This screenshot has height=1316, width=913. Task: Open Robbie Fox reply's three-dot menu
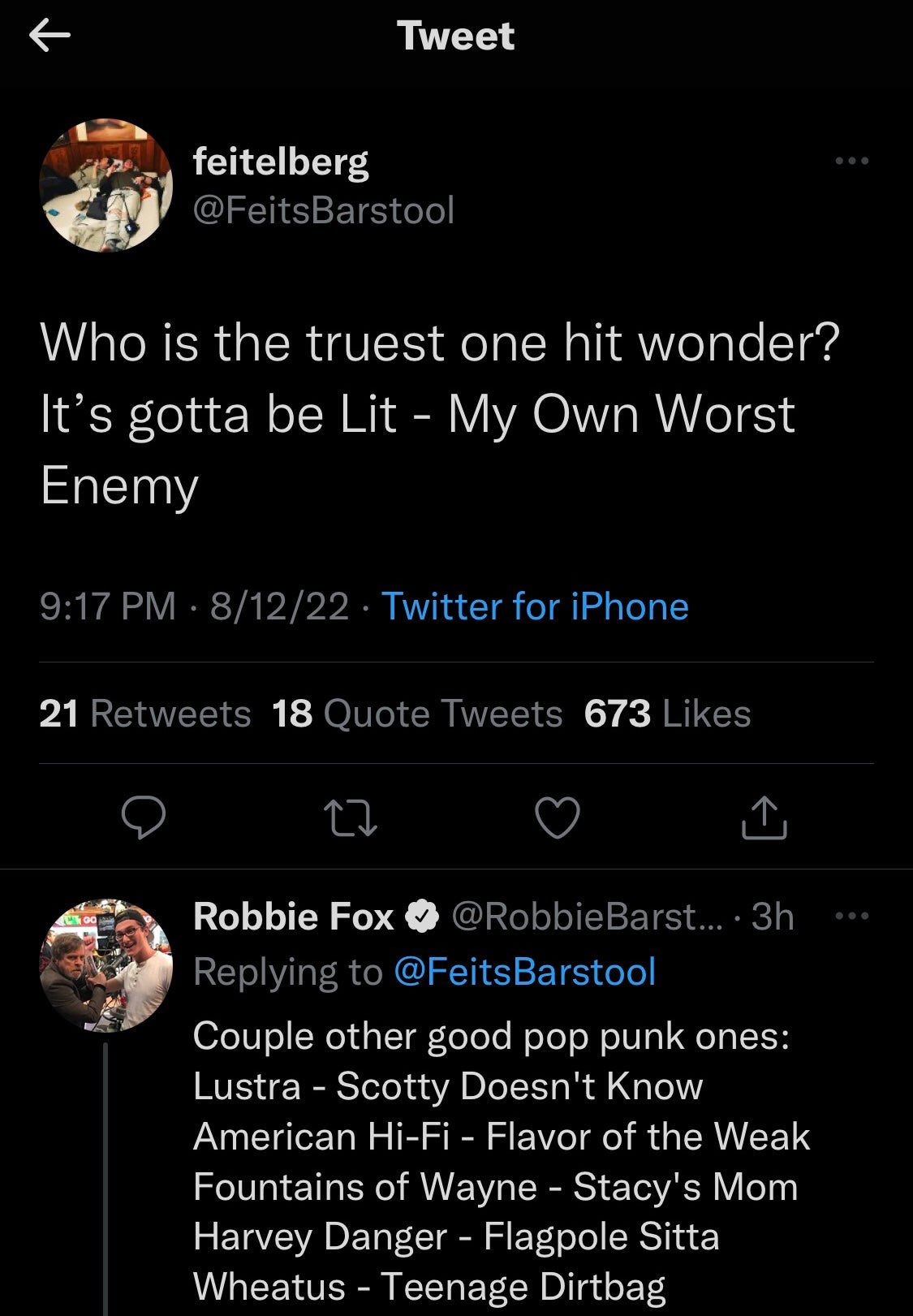point(852,917)
